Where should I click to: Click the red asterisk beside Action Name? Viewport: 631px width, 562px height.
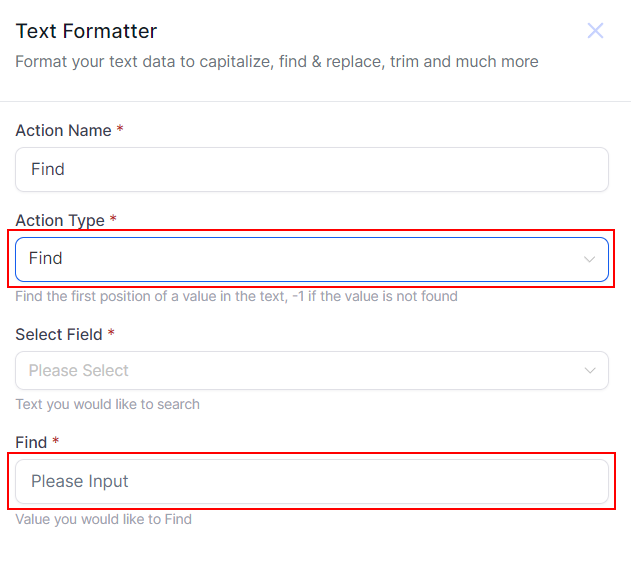[x=120, y=131]
